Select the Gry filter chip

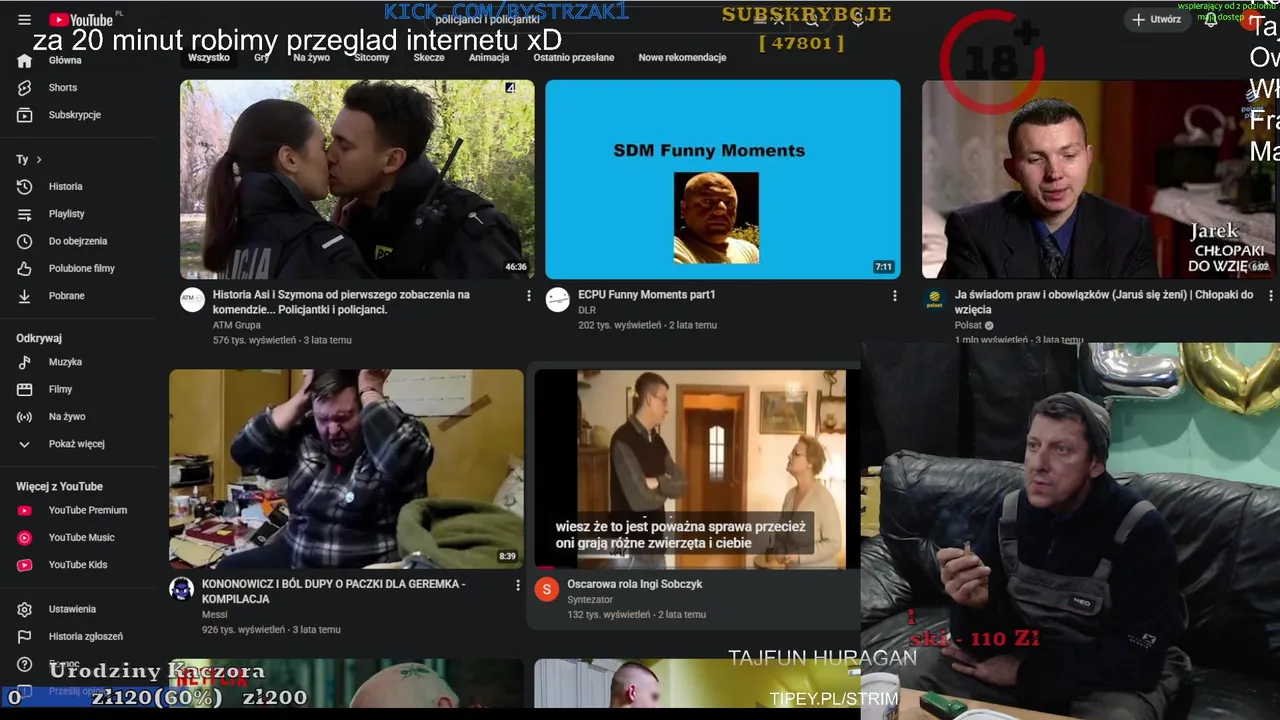coord(262,58)
